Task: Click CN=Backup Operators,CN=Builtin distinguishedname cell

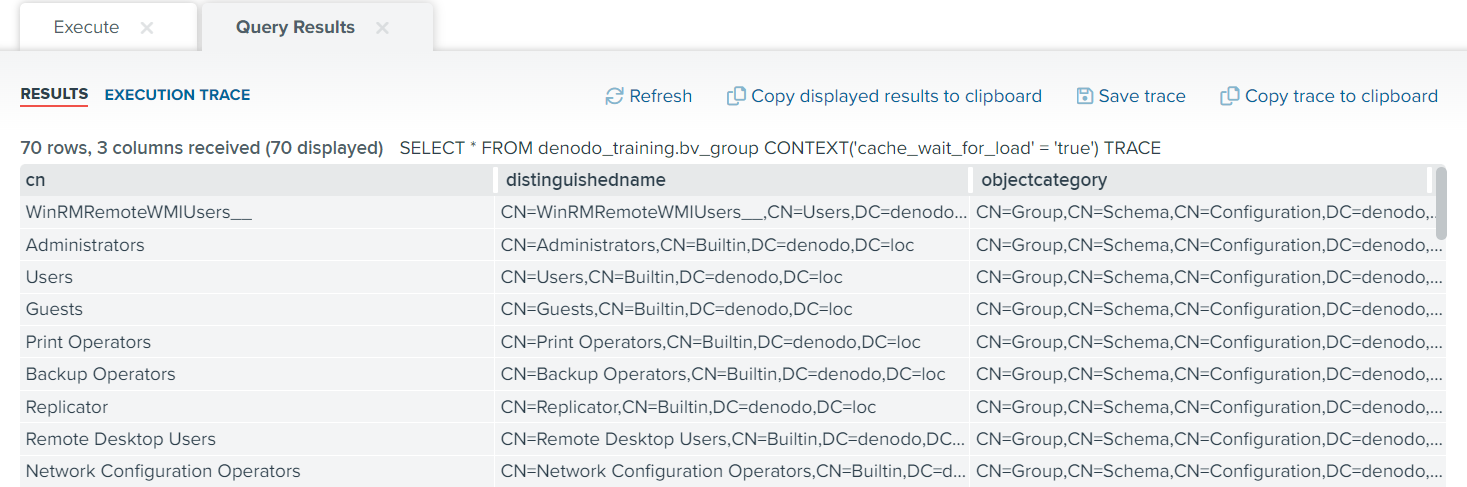Action: [732, 374]
